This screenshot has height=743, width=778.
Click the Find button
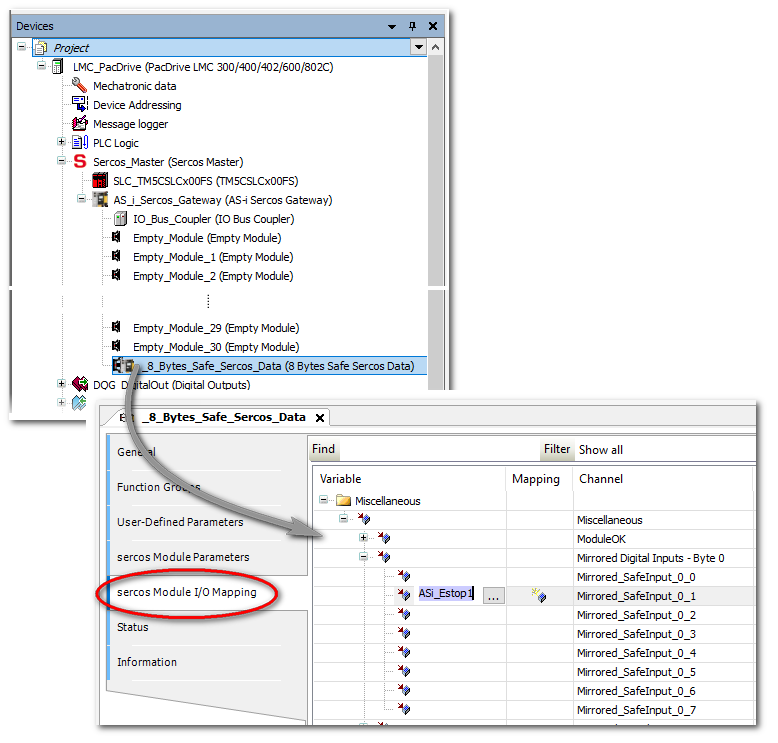coord(323,450)
